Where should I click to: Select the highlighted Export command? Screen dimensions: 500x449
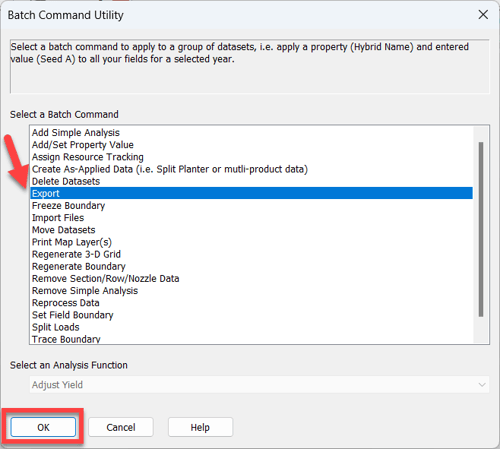point(251,193)
